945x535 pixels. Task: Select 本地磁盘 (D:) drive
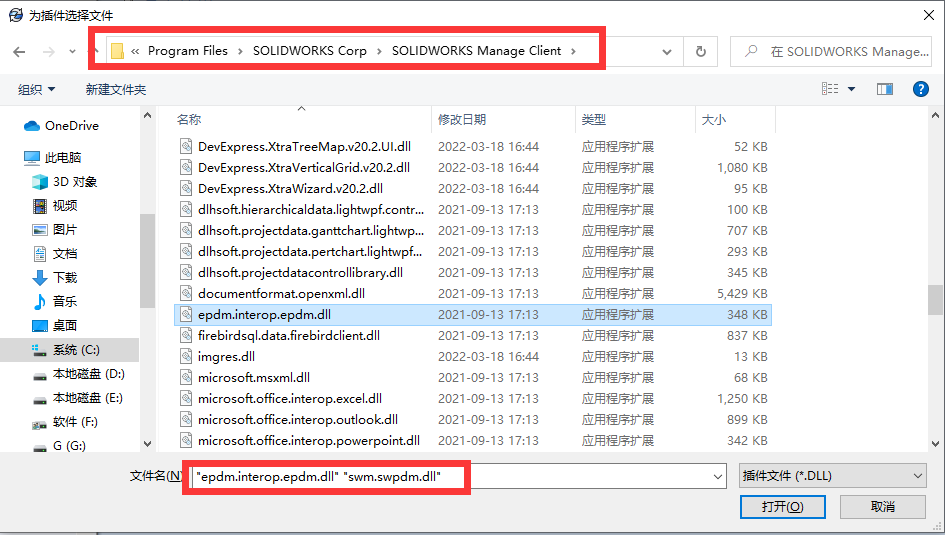pos(78,374)
